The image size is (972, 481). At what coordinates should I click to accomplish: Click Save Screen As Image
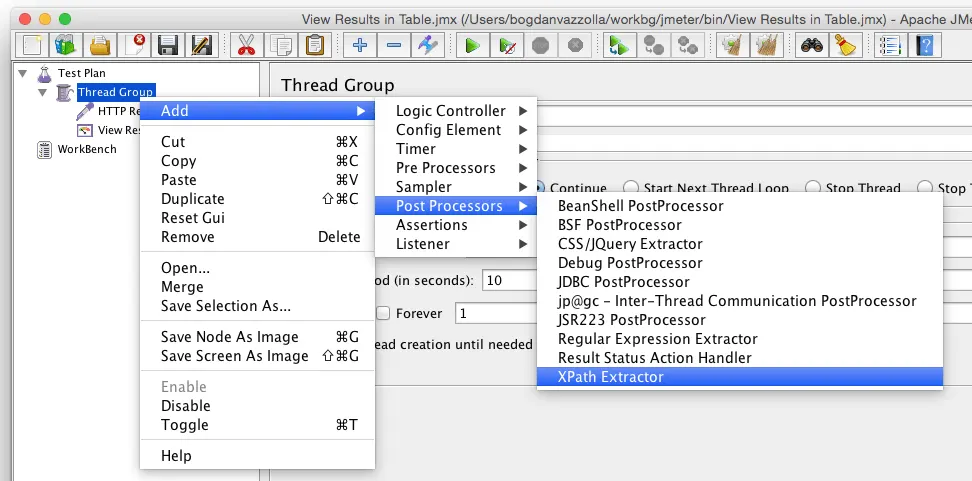(257, 356)
